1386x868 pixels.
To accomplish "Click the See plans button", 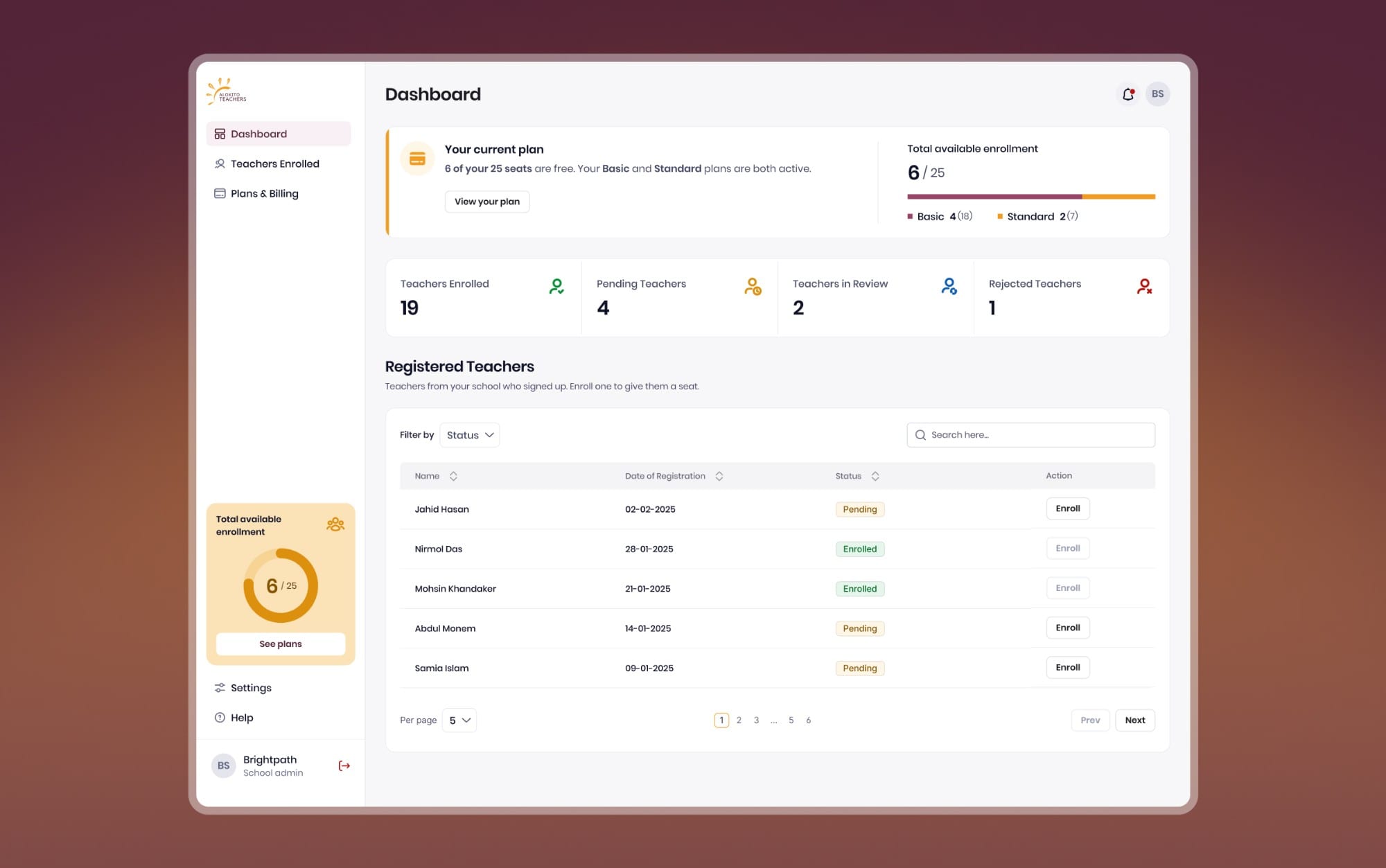I will pos(281,644).
